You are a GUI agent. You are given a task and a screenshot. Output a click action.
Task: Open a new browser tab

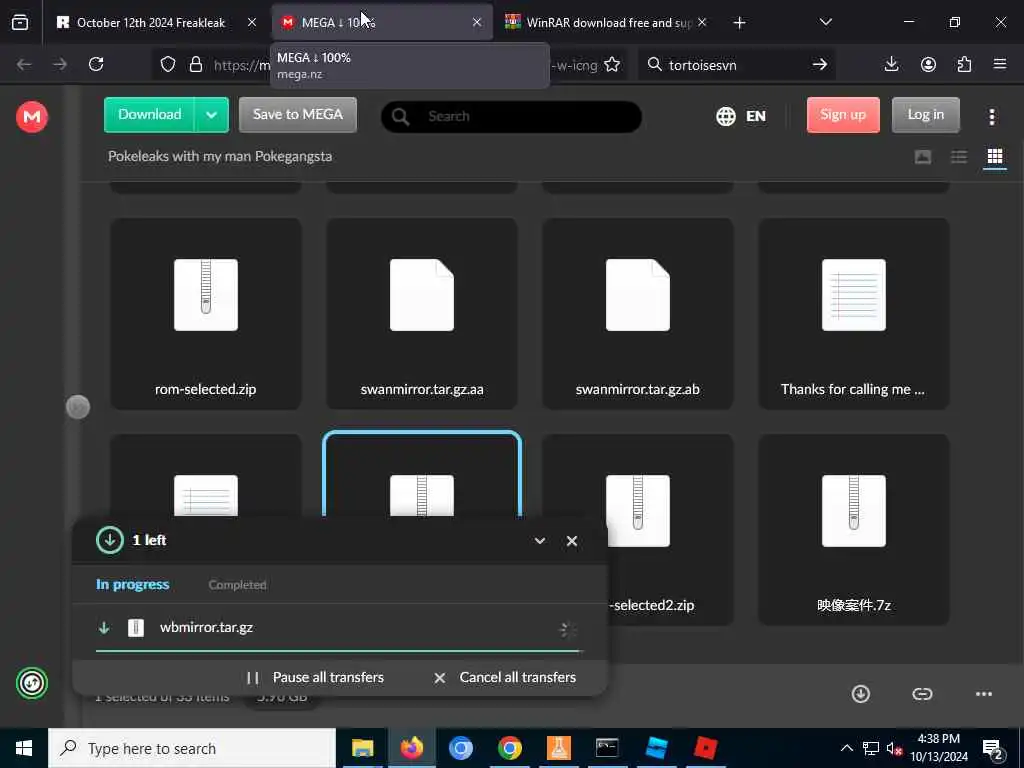[739, 23]
